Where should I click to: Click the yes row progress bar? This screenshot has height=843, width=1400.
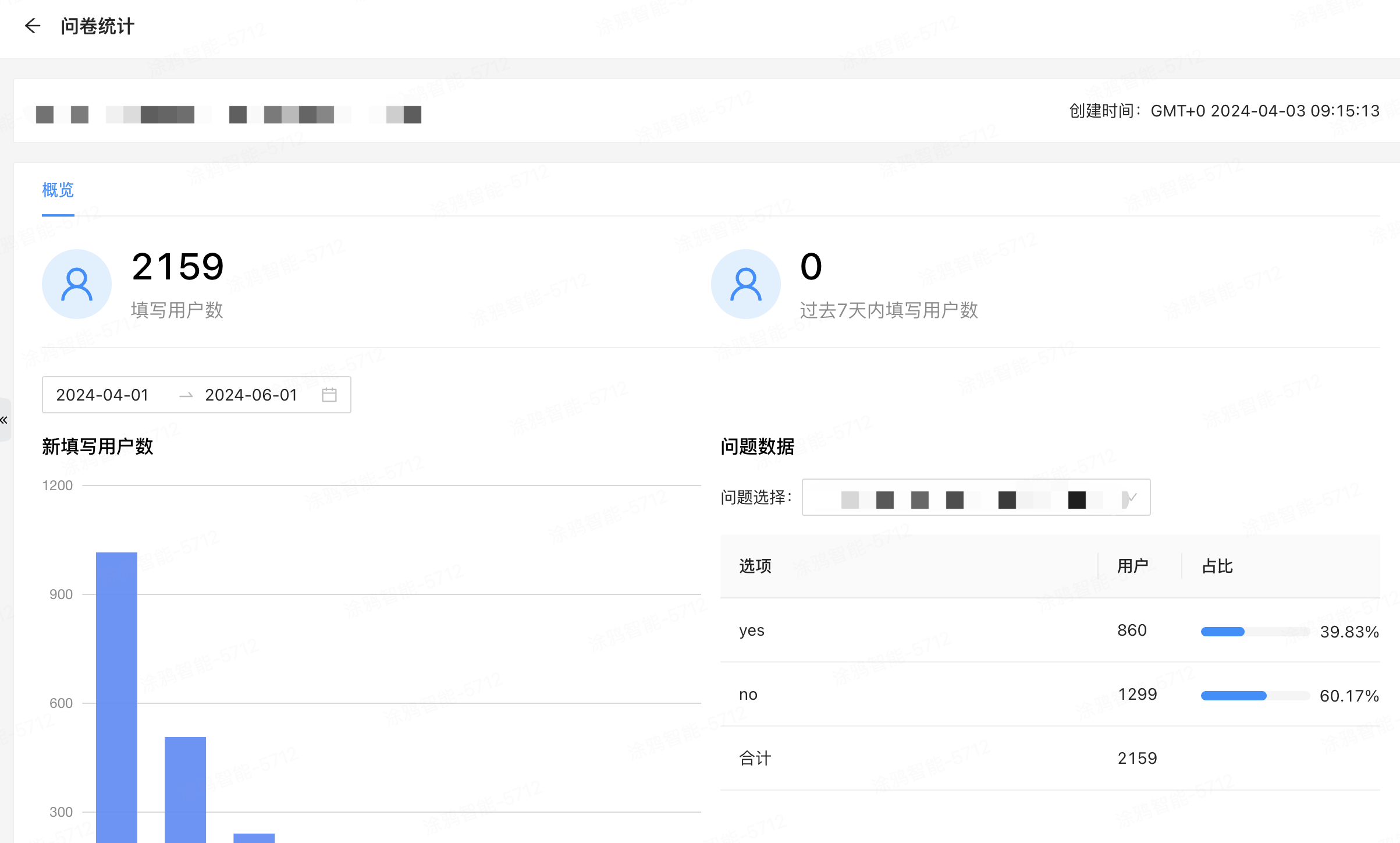[x=1255, y=632]
